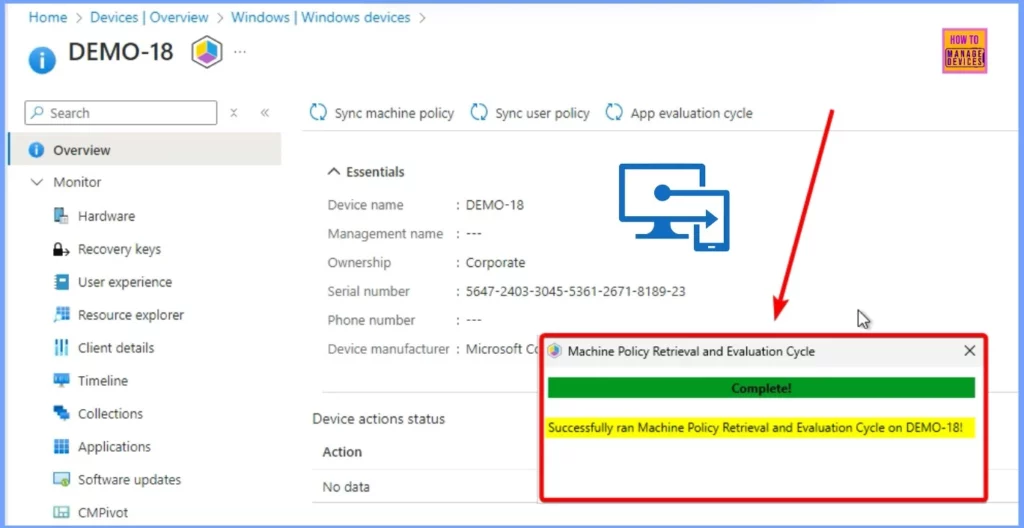Clear the search box with X icon
This screenshot has height=528, width=1024.
tap(233, 113)
